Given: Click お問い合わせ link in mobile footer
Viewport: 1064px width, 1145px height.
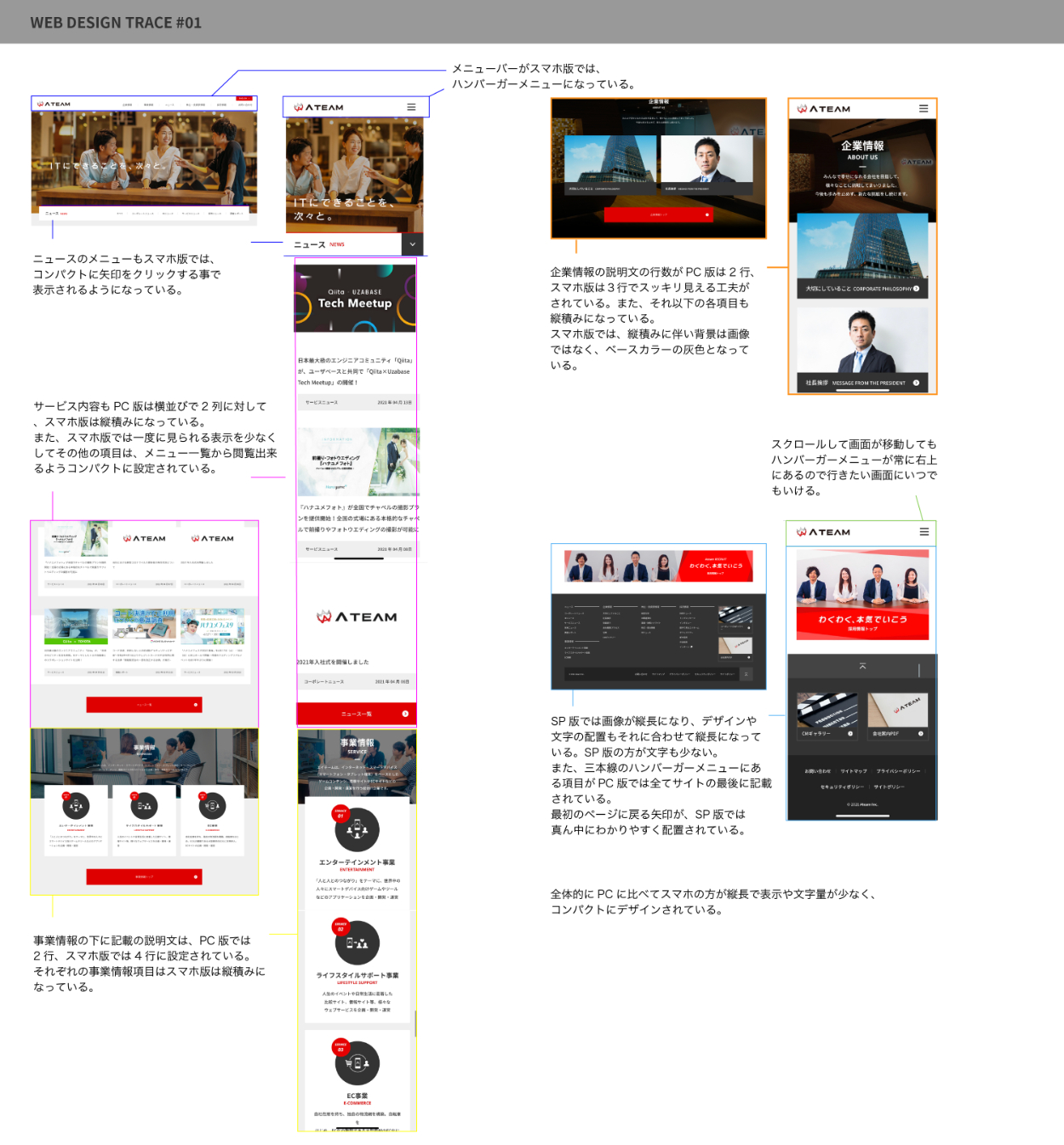Looking at the screenshot, I should (x=817, y=771).
